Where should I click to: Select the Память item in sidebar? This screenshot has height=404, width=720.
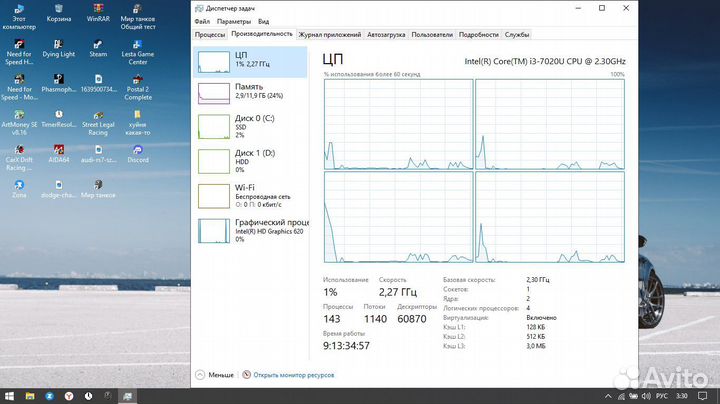point(251,93)
